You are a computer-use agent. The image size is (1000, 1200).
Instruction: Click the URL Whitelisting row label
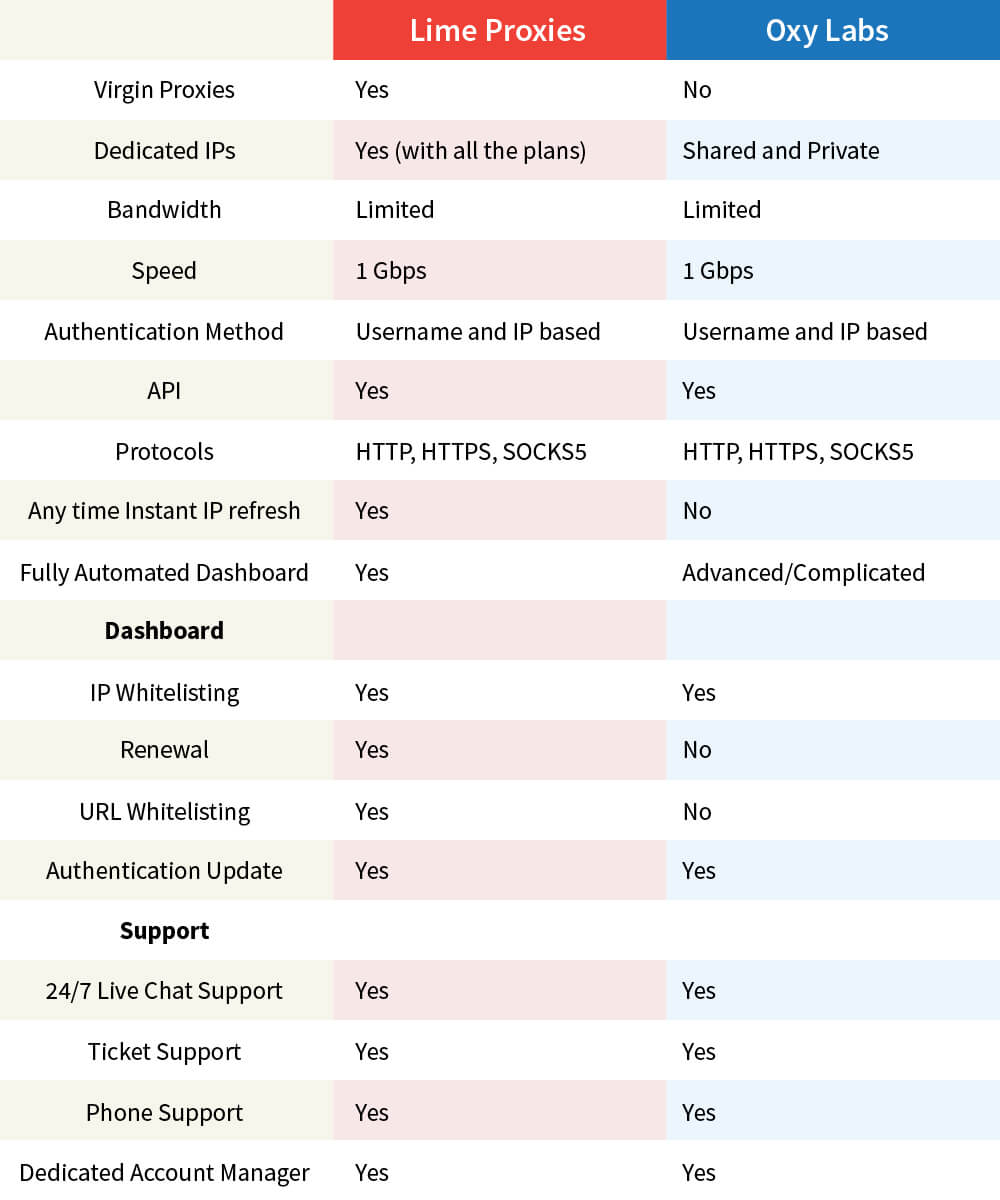[x=164, y=811]
